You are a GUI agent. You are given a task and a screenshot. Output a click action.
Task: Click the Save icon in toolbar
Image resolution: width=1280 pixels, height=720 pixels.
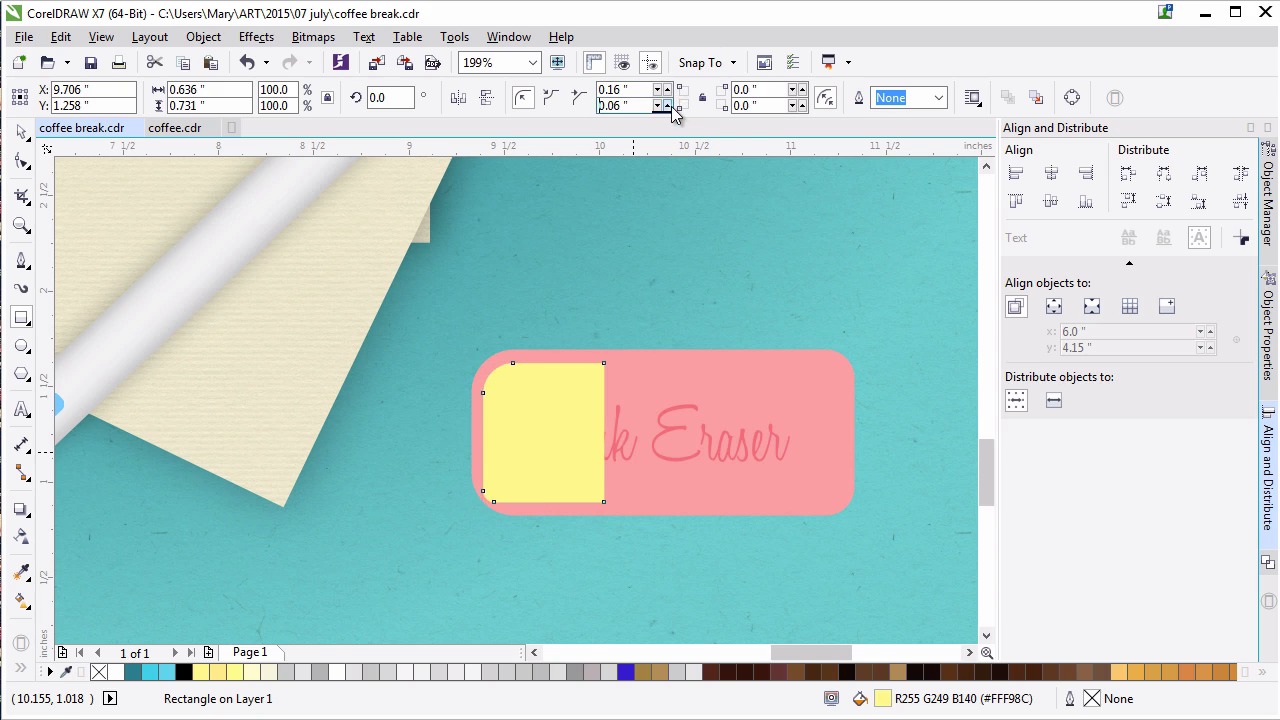click(x=91, y=63)
